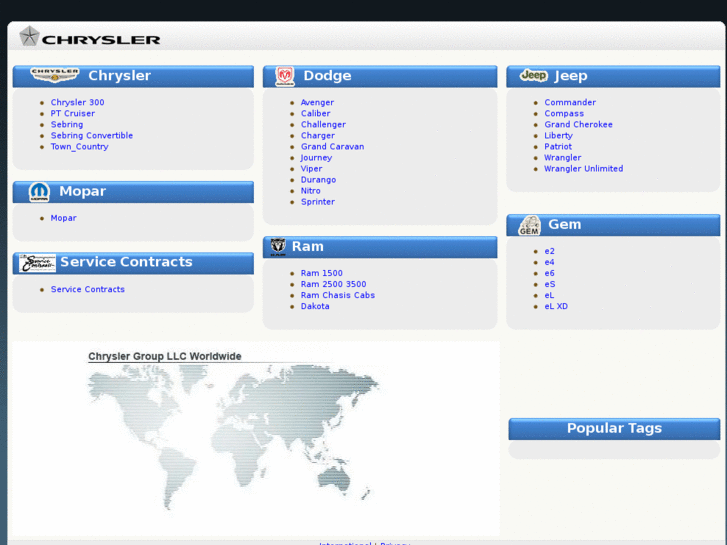The height and width of the screenshot is (545, 727).
Task: Select the Nitro link
Action: pos(310,191)
